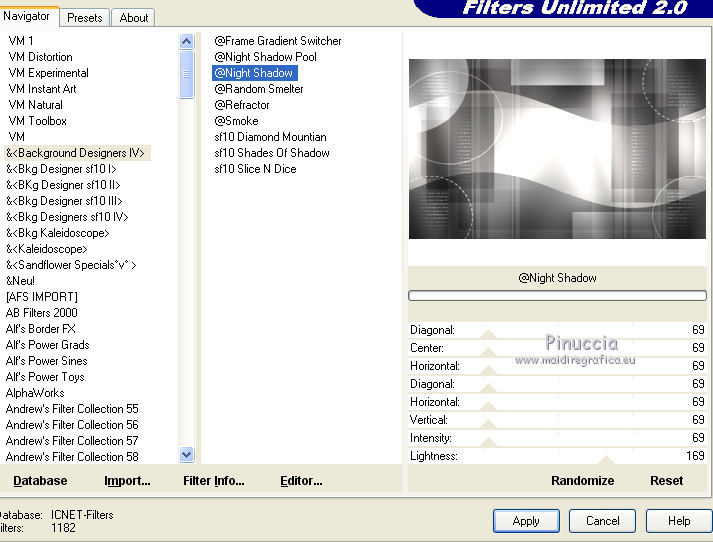713x542 pixels.
Task: Select Andrew's Filter Collection 56
Action: [x=72, y=424]
